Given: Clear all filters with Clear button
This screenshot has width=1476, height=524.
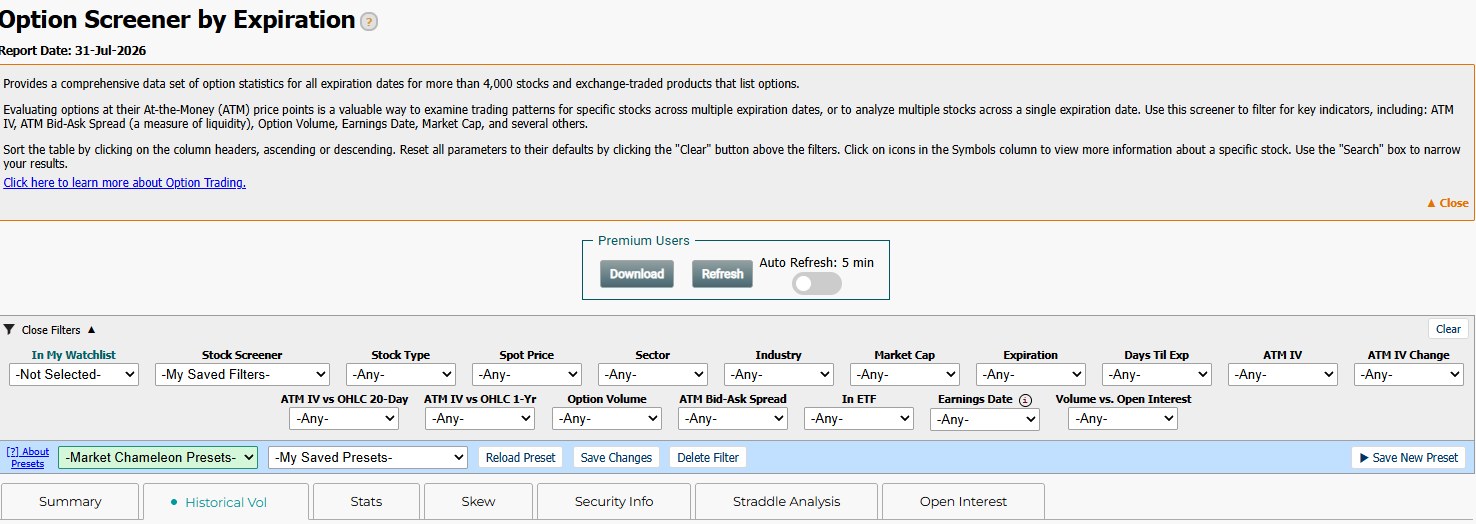Looking at the screenshot, I should [1448, 329].
